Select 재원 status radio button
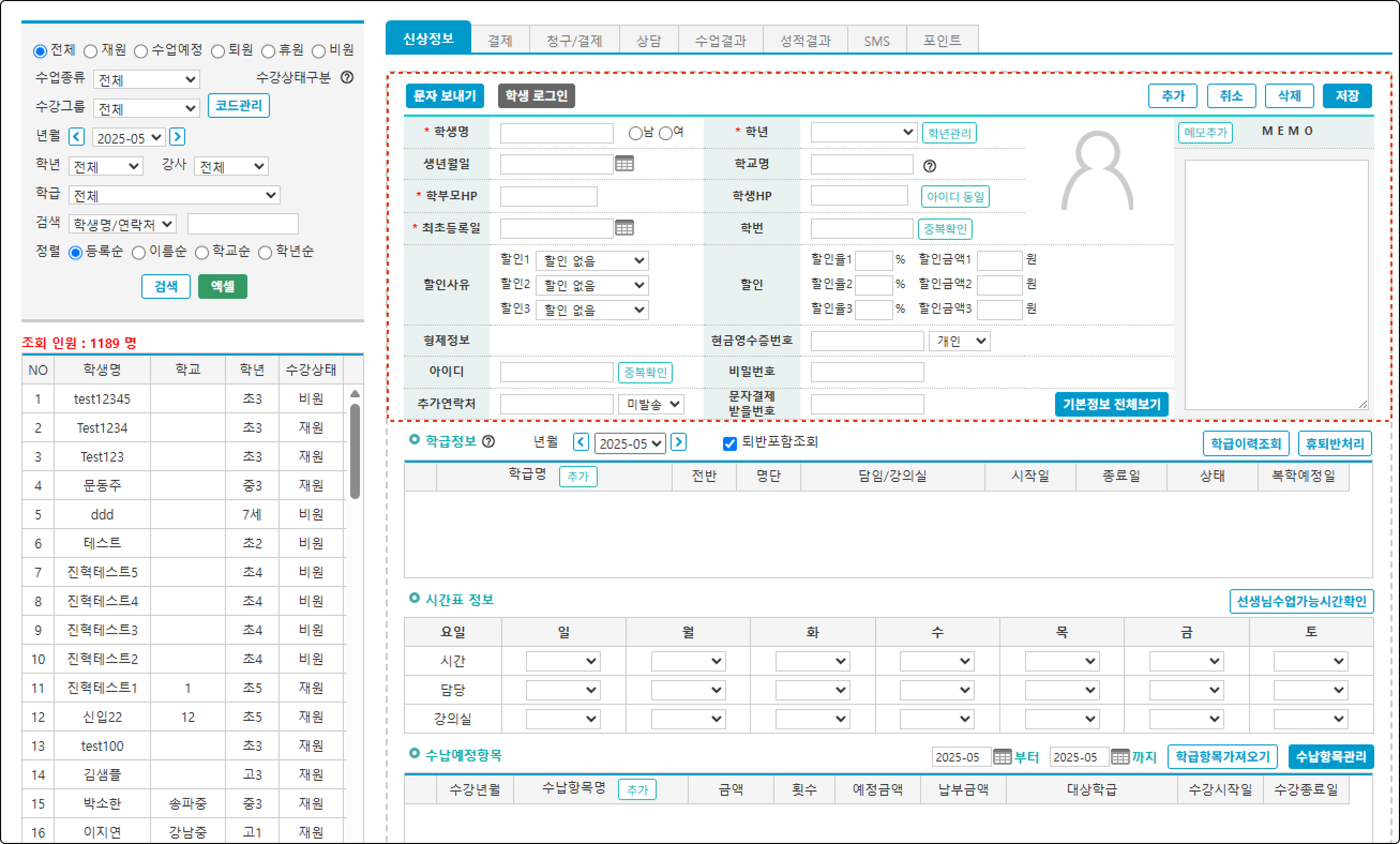The height and width of the screenshot is (844, 1400). click(91, 52)
